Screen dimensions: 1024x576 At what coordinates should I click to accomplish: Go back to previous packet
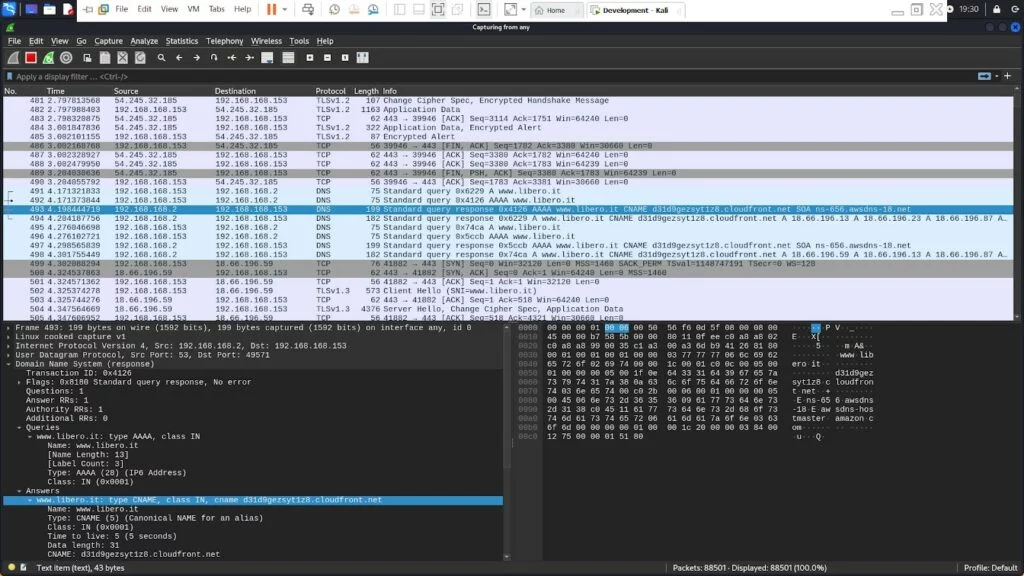tap(180, 58)
